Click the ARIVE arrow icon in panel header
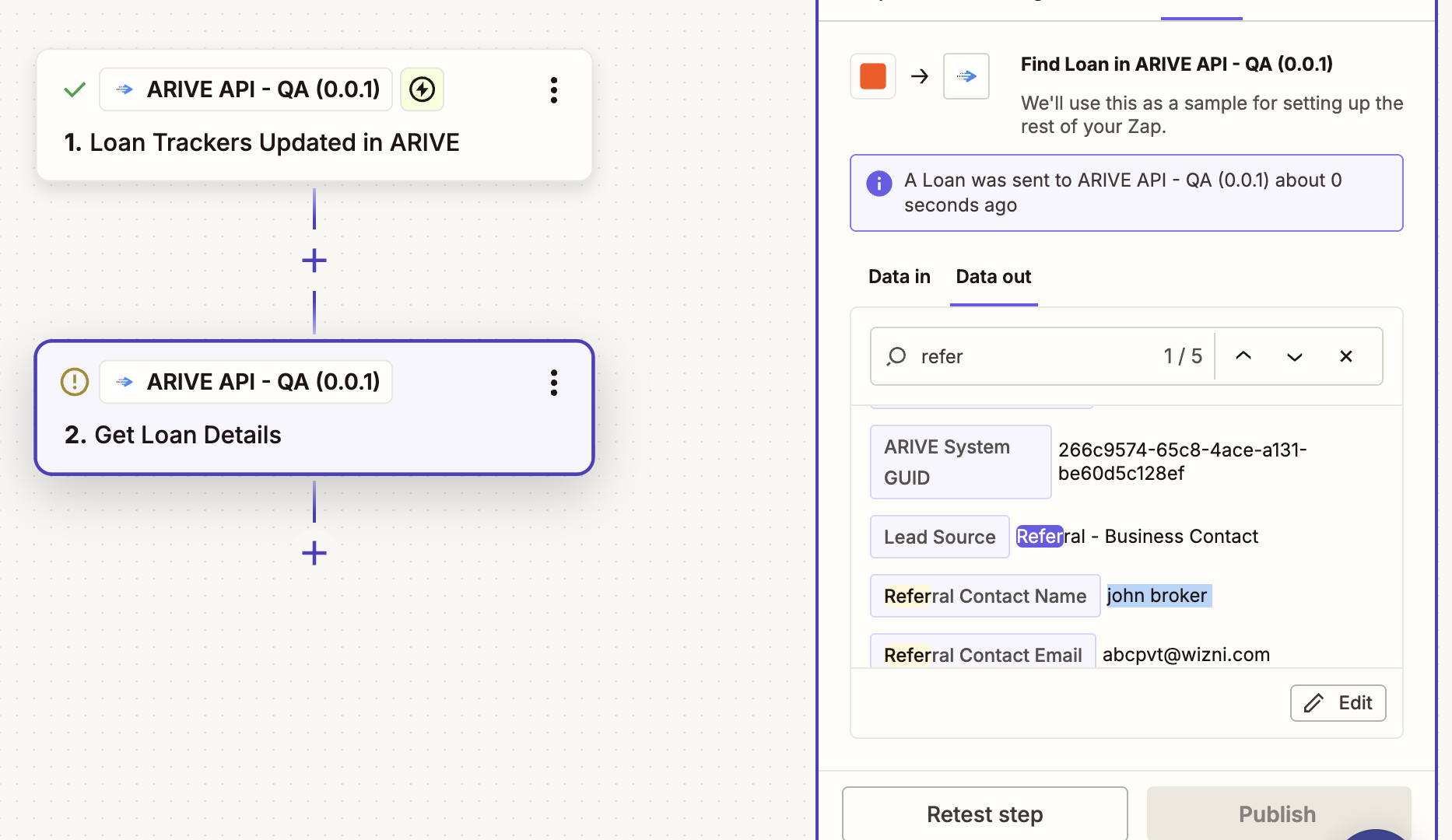Image resolution: width=1452 pixels, height=840 pixels. (x=966, y=76)
